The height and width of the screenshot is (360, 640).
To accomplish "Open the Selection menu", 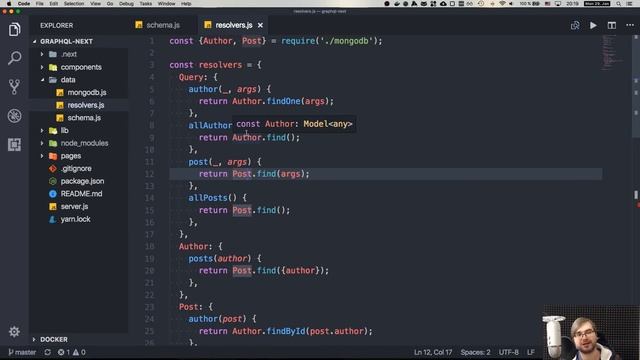I will [74, 3].
